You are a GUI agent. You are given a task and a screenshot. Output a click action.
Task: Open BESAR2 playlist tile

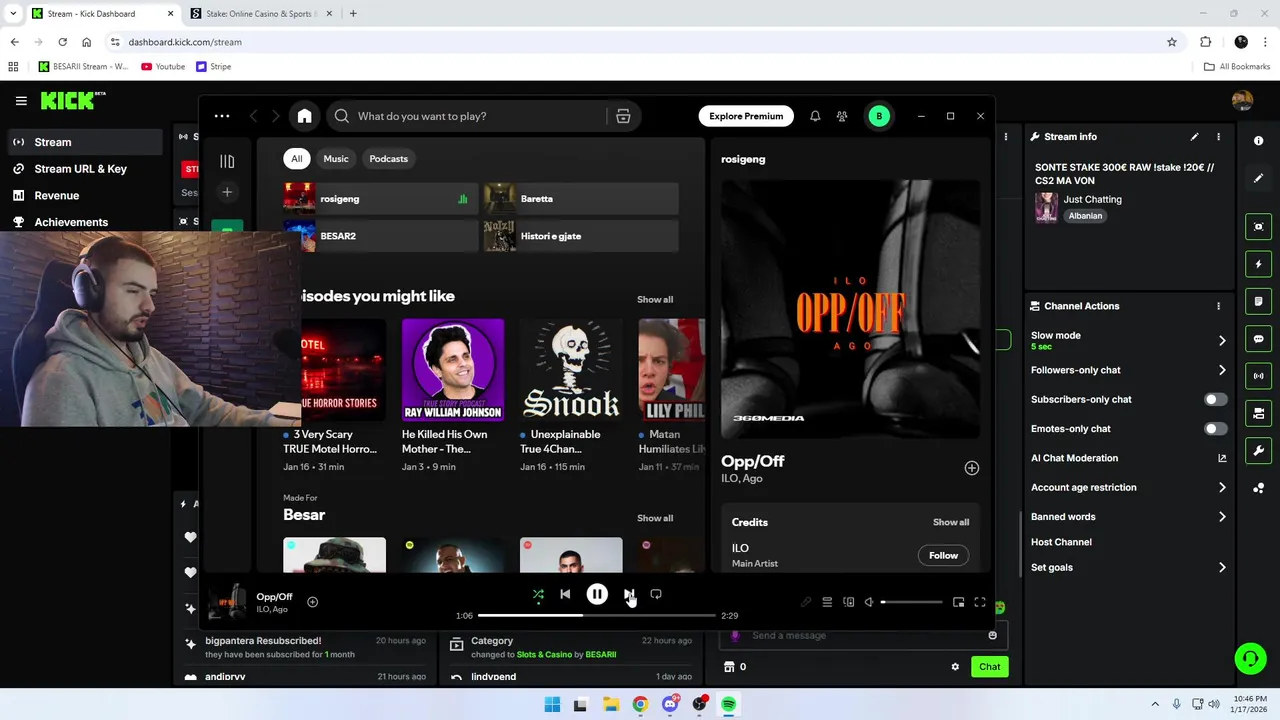coord(380,236)
